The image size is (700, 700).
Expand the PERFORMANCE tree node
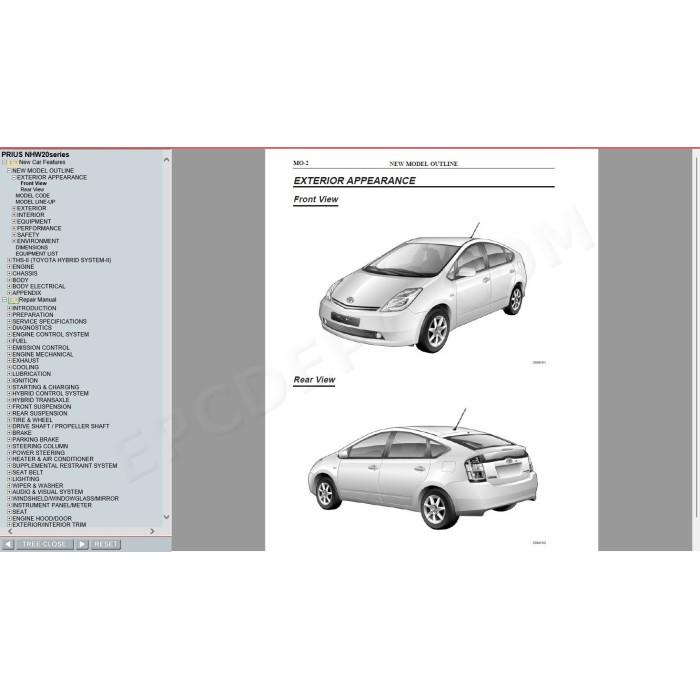pyautogui.click(x=14, y=228)
